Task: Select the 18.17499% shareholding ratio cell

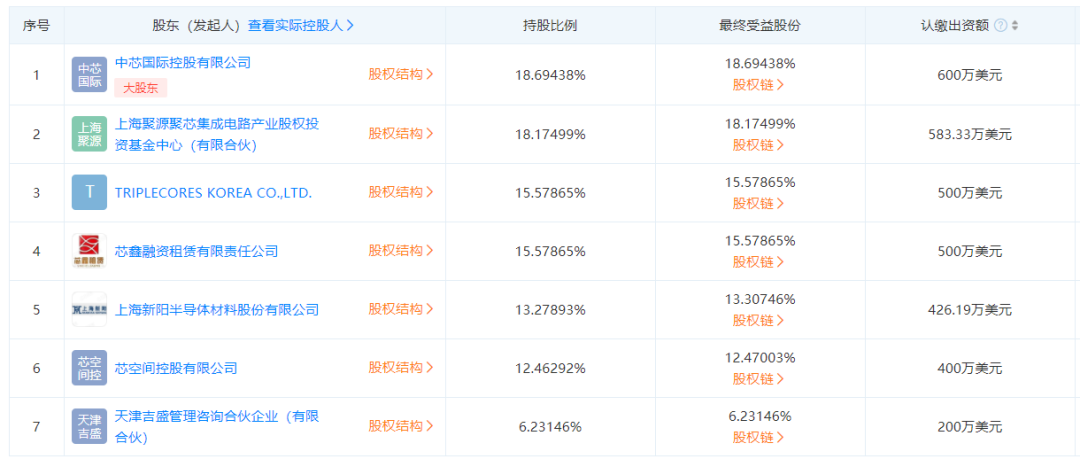Action: (x=550, y=134)
